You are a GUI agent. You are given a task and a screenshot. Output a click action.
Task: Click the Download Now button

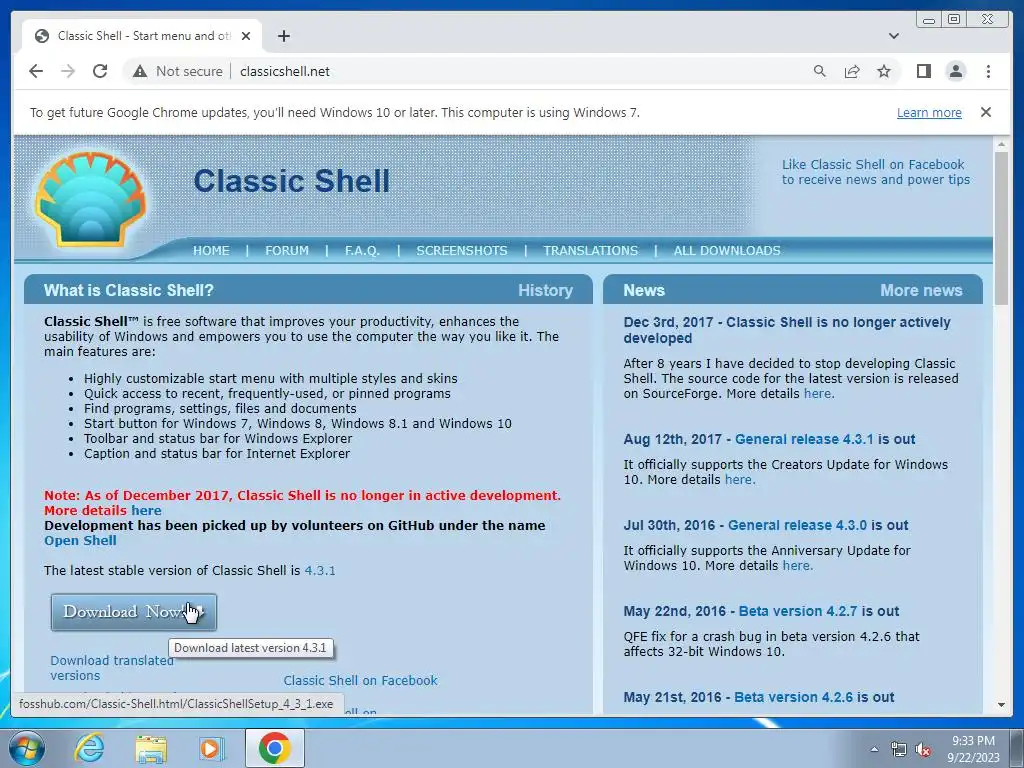coord(134,612)
